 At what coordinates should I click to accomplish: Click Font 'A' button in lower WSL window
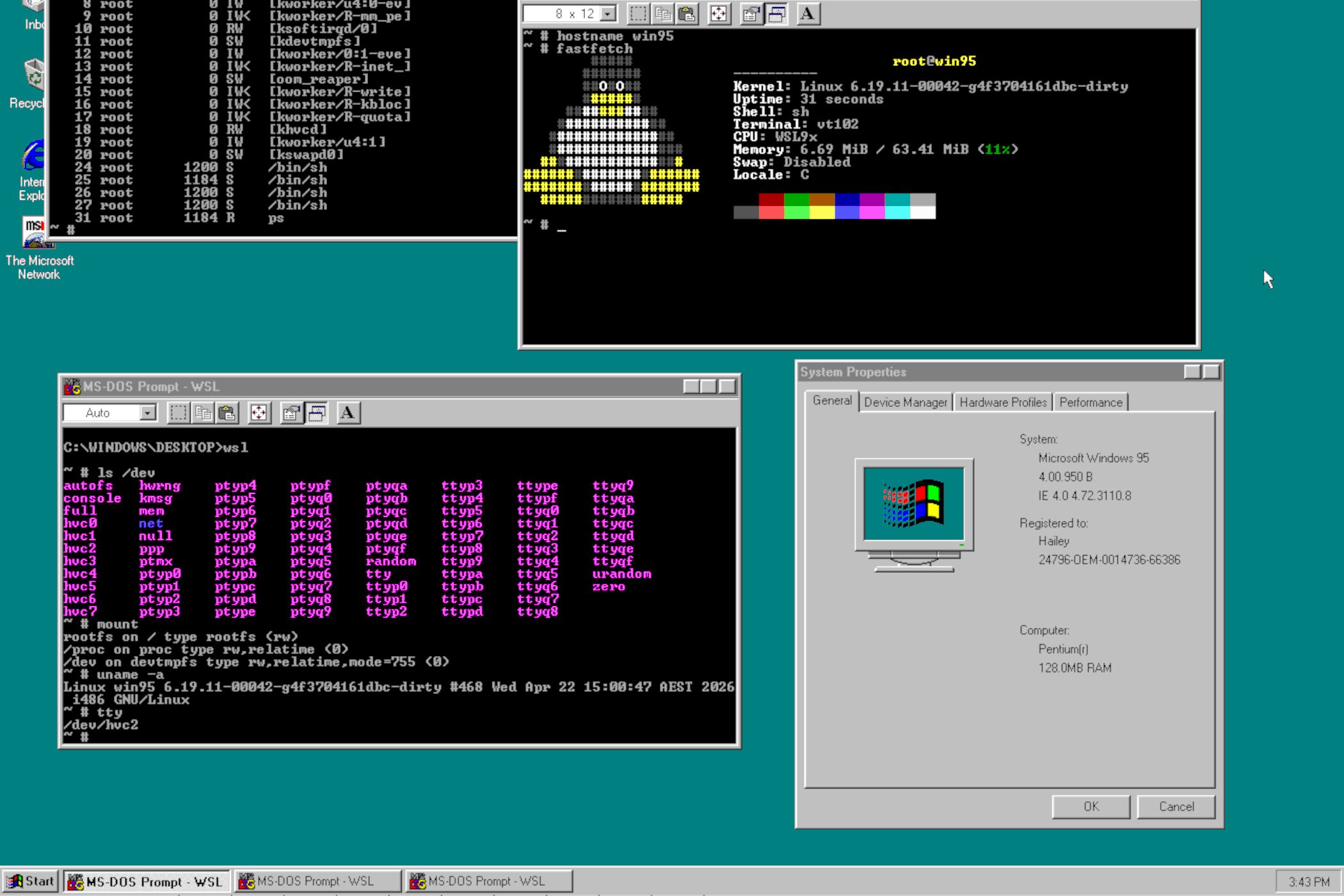pyautogui.click(x=348, y=413)
